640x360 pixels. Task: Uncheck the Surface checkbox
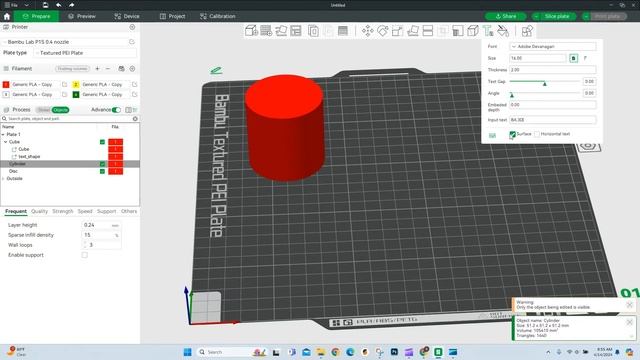513,134
